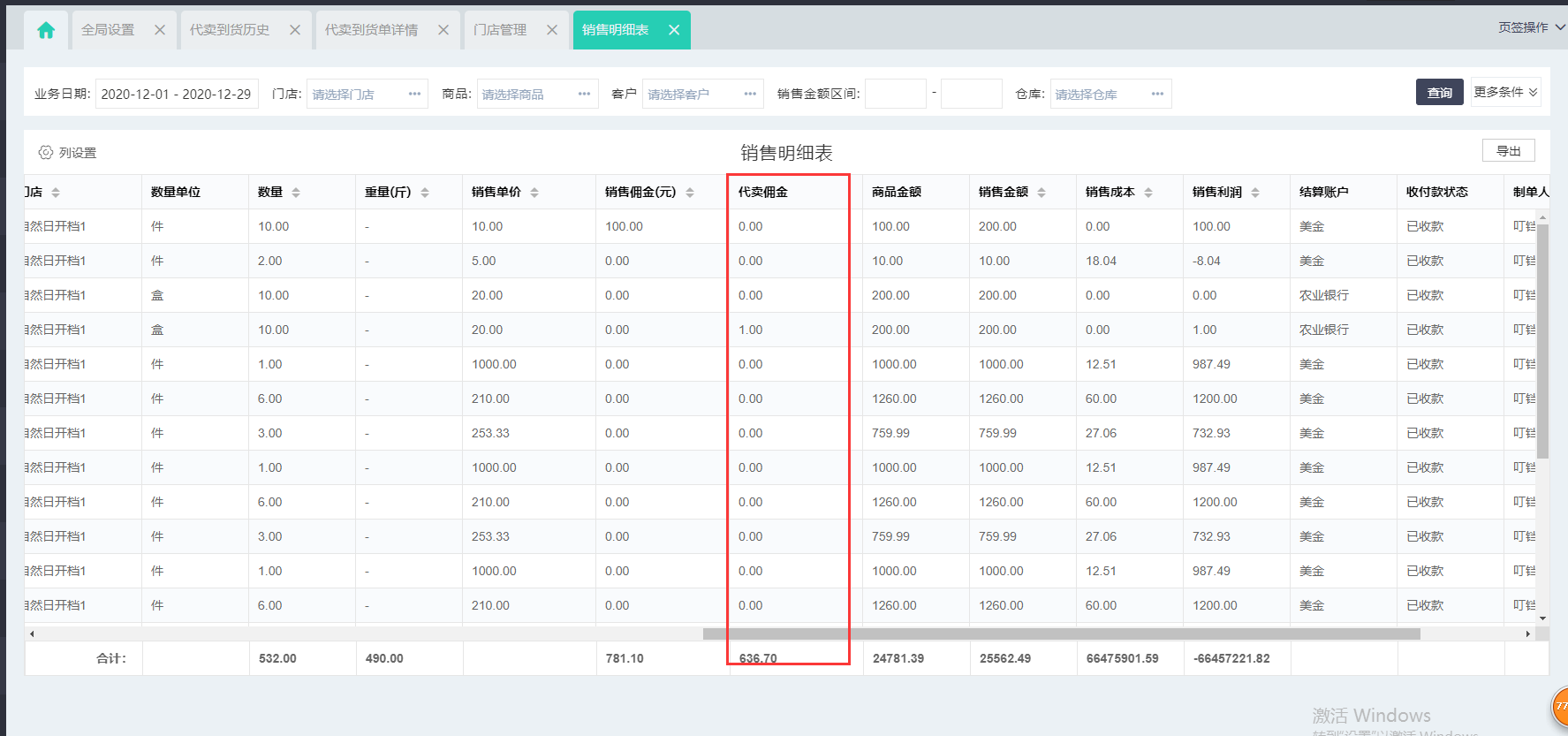Sort by the 数量 column arrows
Viewport: 1568px width, 736px height.
tap(296, 192)
